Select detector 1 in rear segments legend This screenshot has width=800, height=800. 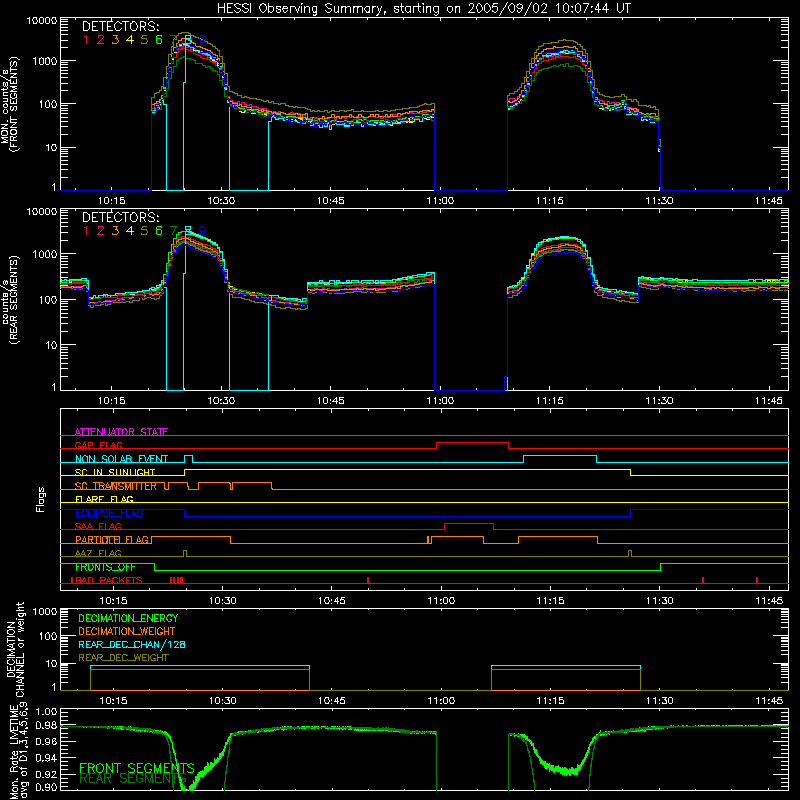pos(86,231)
